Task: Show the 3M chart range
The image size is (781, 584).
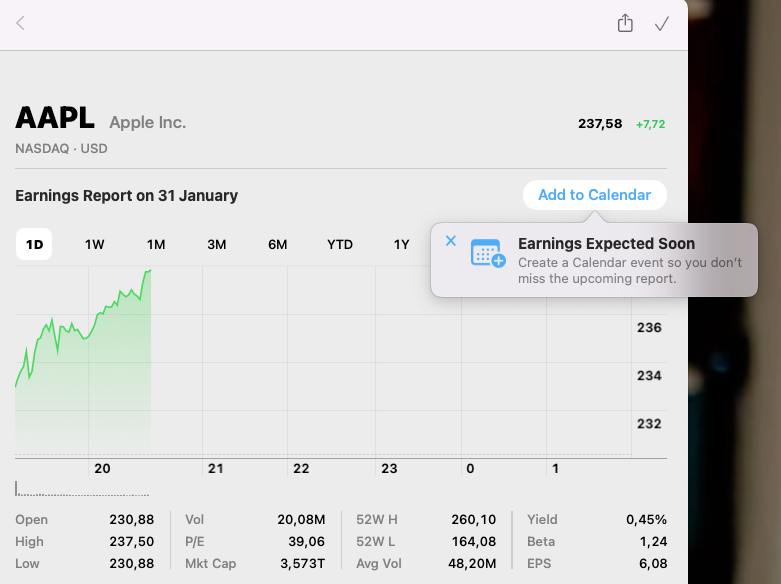Action: click(x=217, y=245)
